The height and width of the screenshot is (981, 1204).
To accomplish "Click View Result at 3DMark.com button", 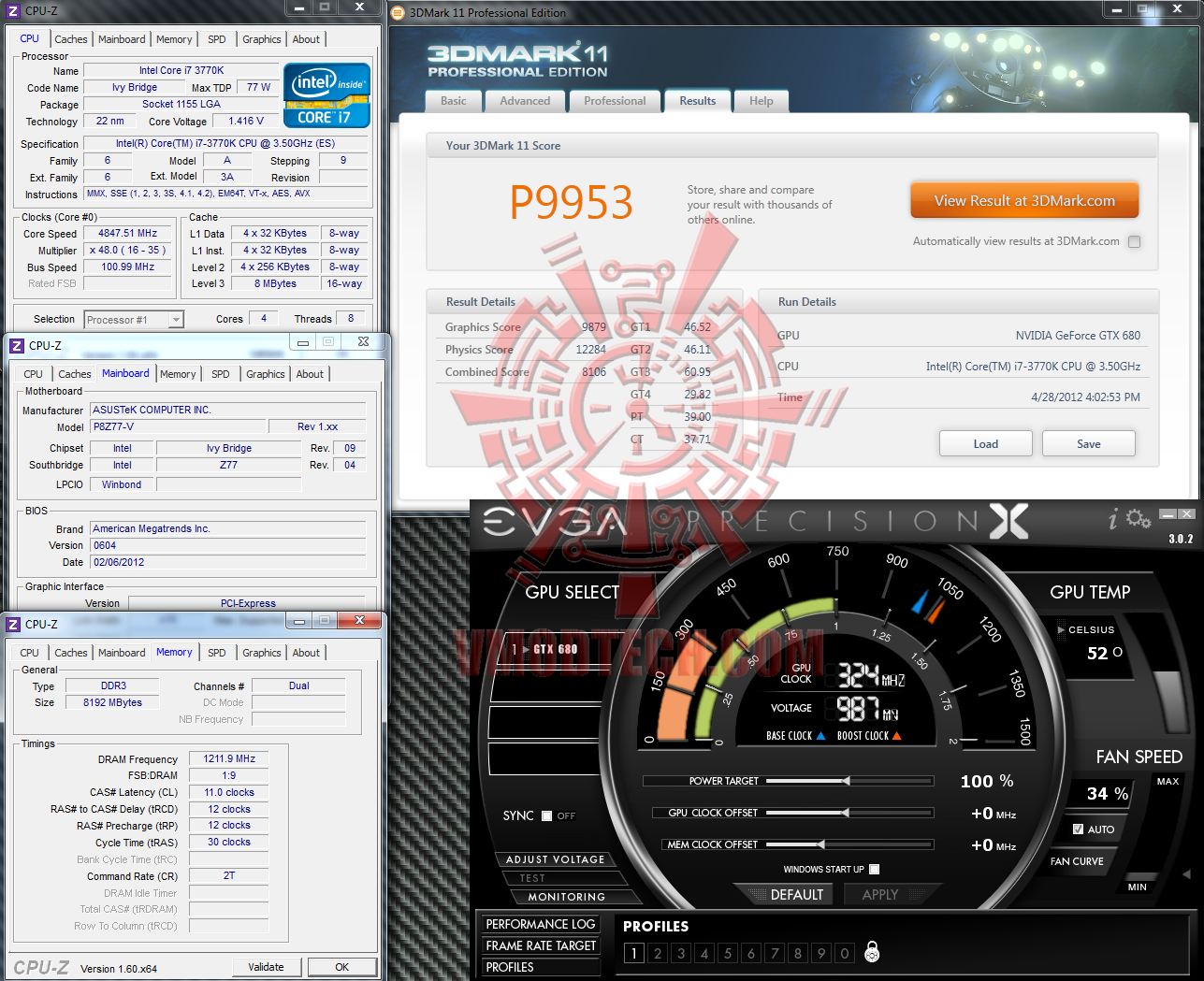I will click(1024, 200).
